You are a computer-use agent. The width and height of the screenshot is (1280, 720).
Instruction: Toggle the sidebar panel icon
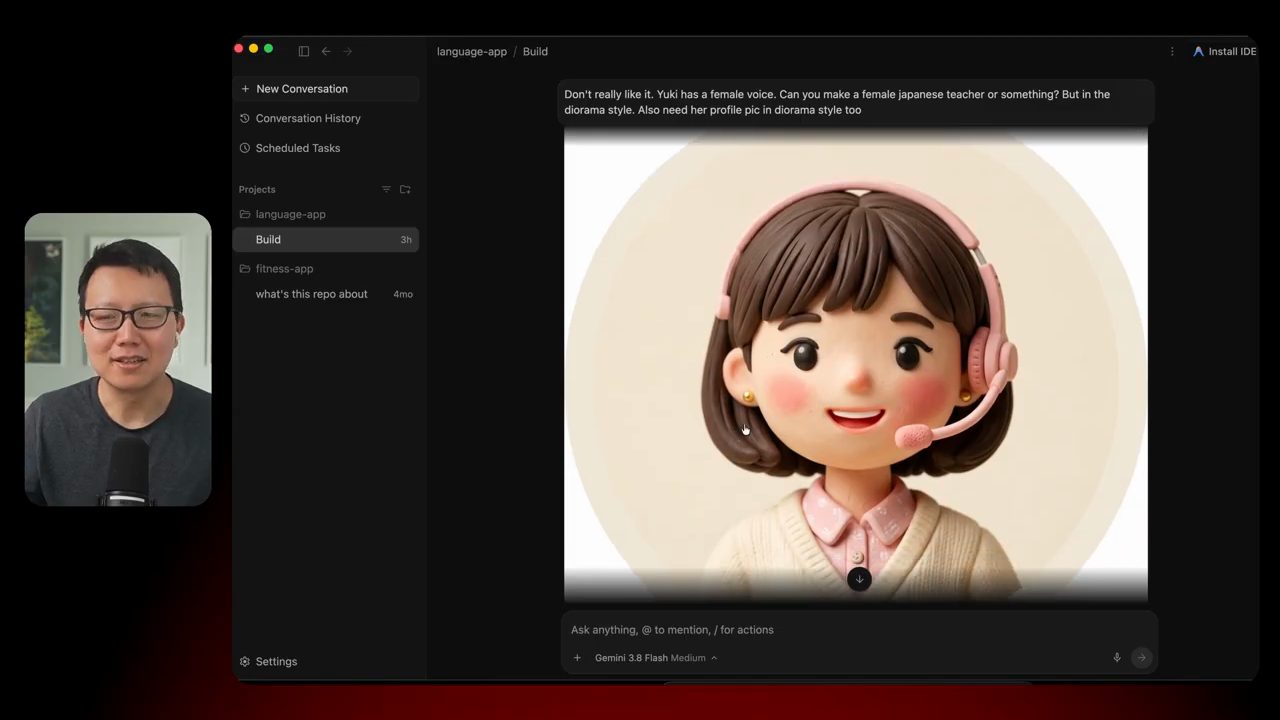(304, 51)
